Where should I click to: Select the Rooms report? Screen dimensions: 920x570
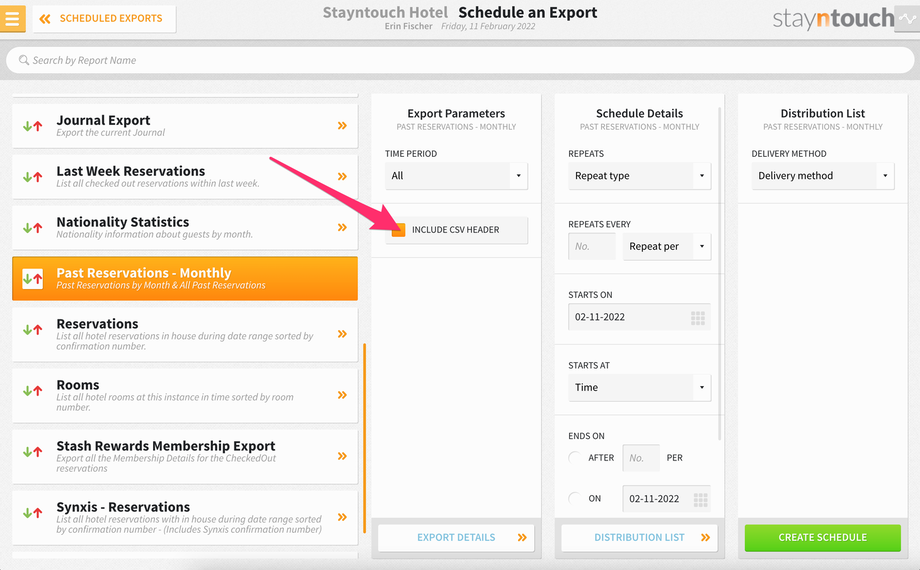[185, 395]
